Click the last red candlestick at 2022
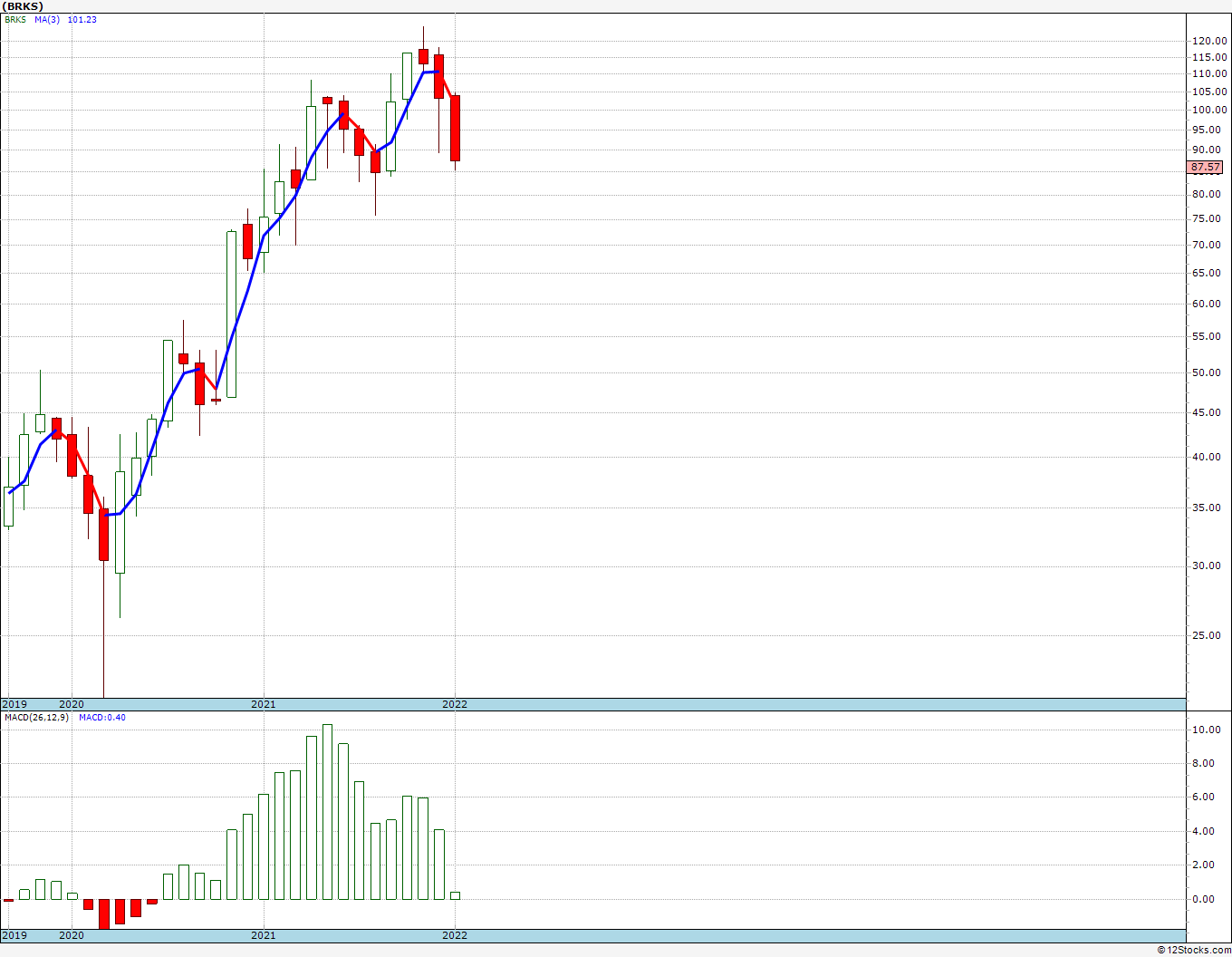This screenshot has width=1232, height=957. click(x=455, y=128)
